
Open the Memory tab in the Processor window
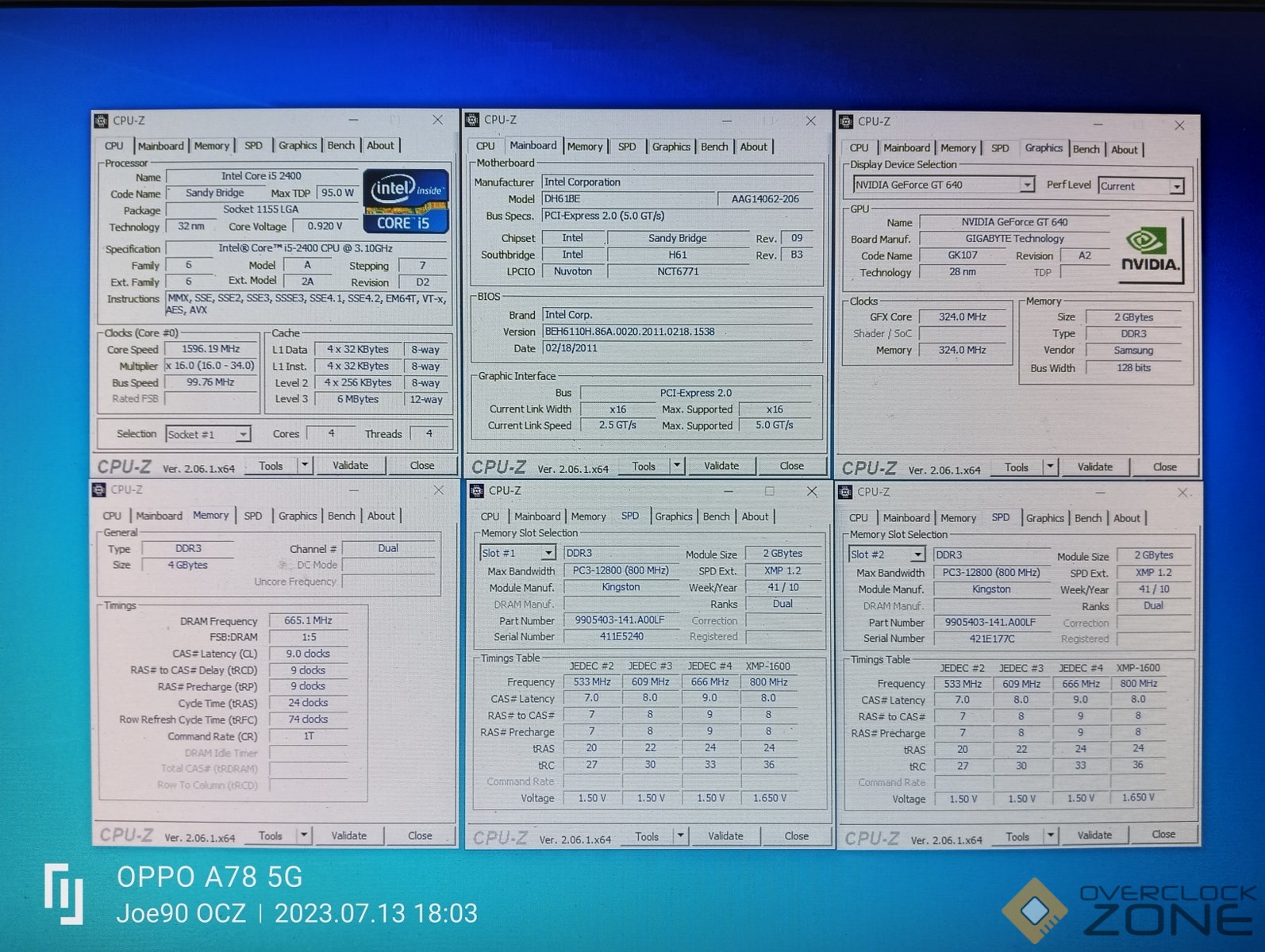coord(212,146)
